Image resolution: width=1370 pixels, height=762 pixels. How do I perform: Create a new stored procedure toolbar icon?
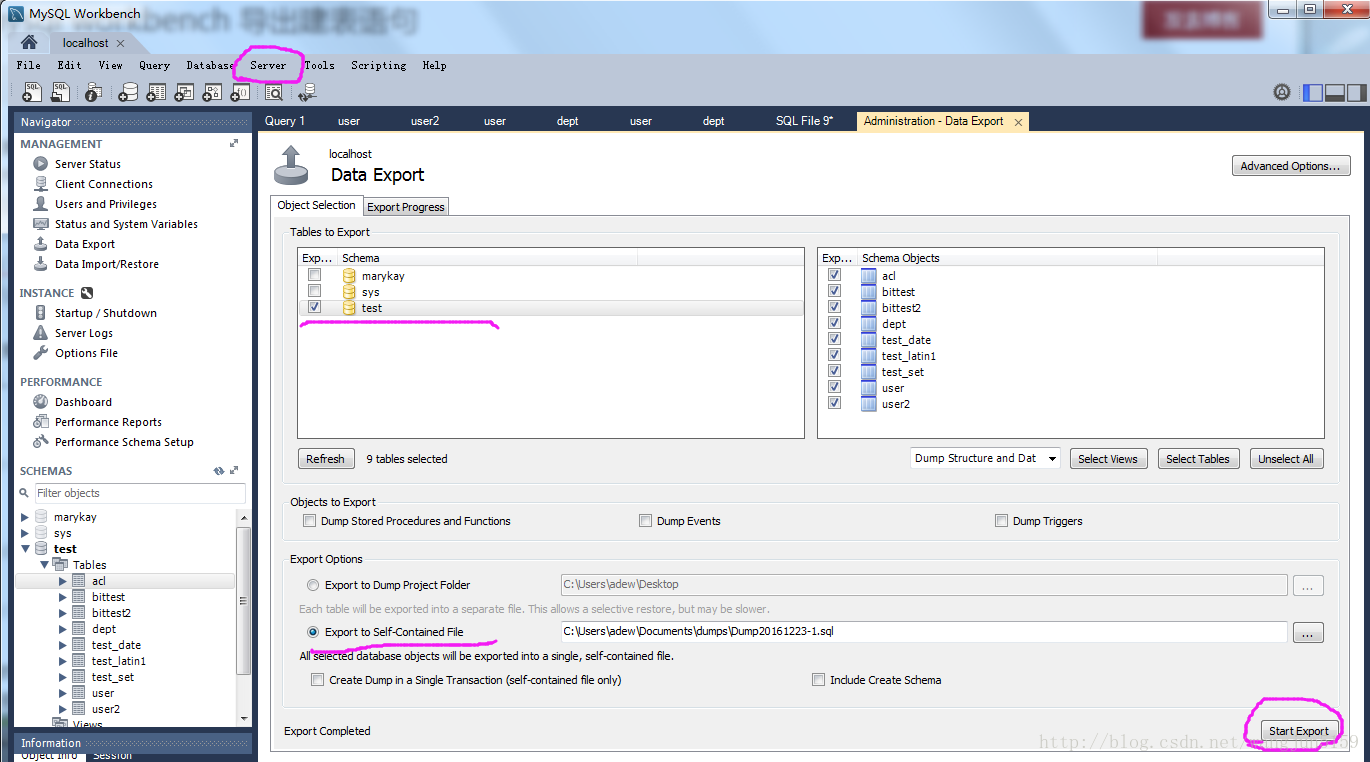212,93
